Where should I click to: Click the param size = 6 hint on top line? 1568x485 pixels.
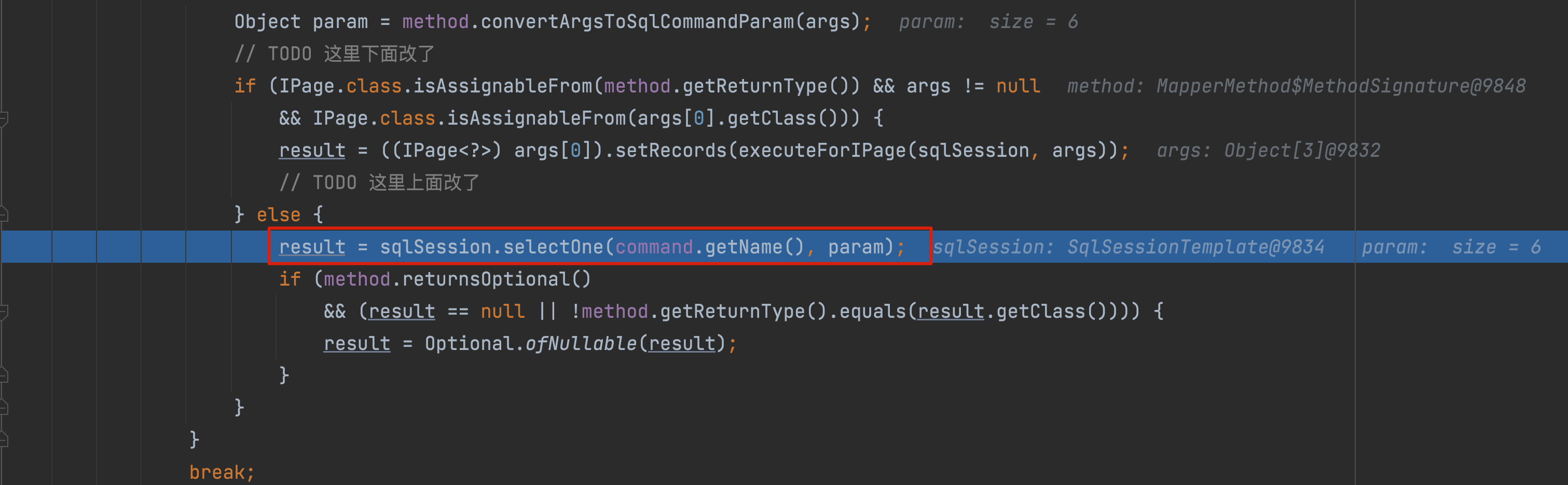pos(988,22)
